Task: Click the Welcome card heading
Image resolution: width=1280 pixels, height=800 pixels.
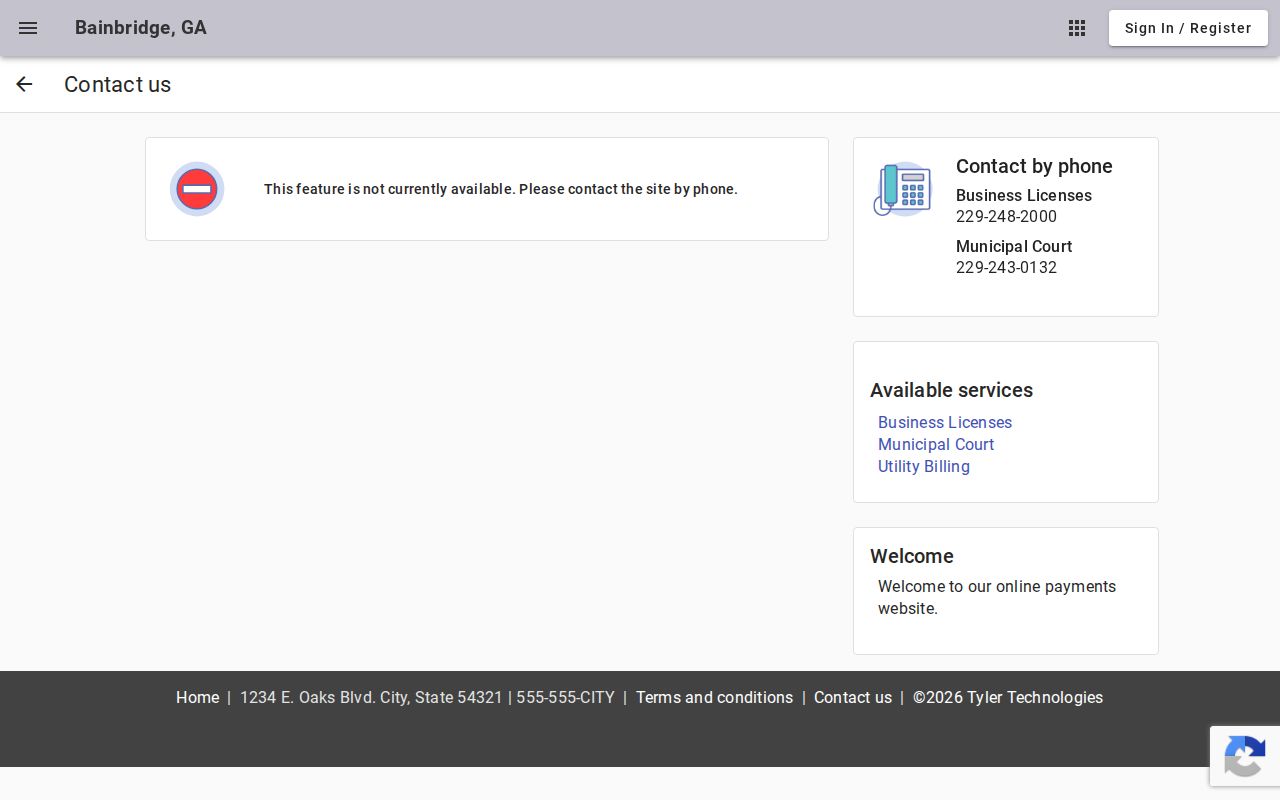Action: pos(912,556)
